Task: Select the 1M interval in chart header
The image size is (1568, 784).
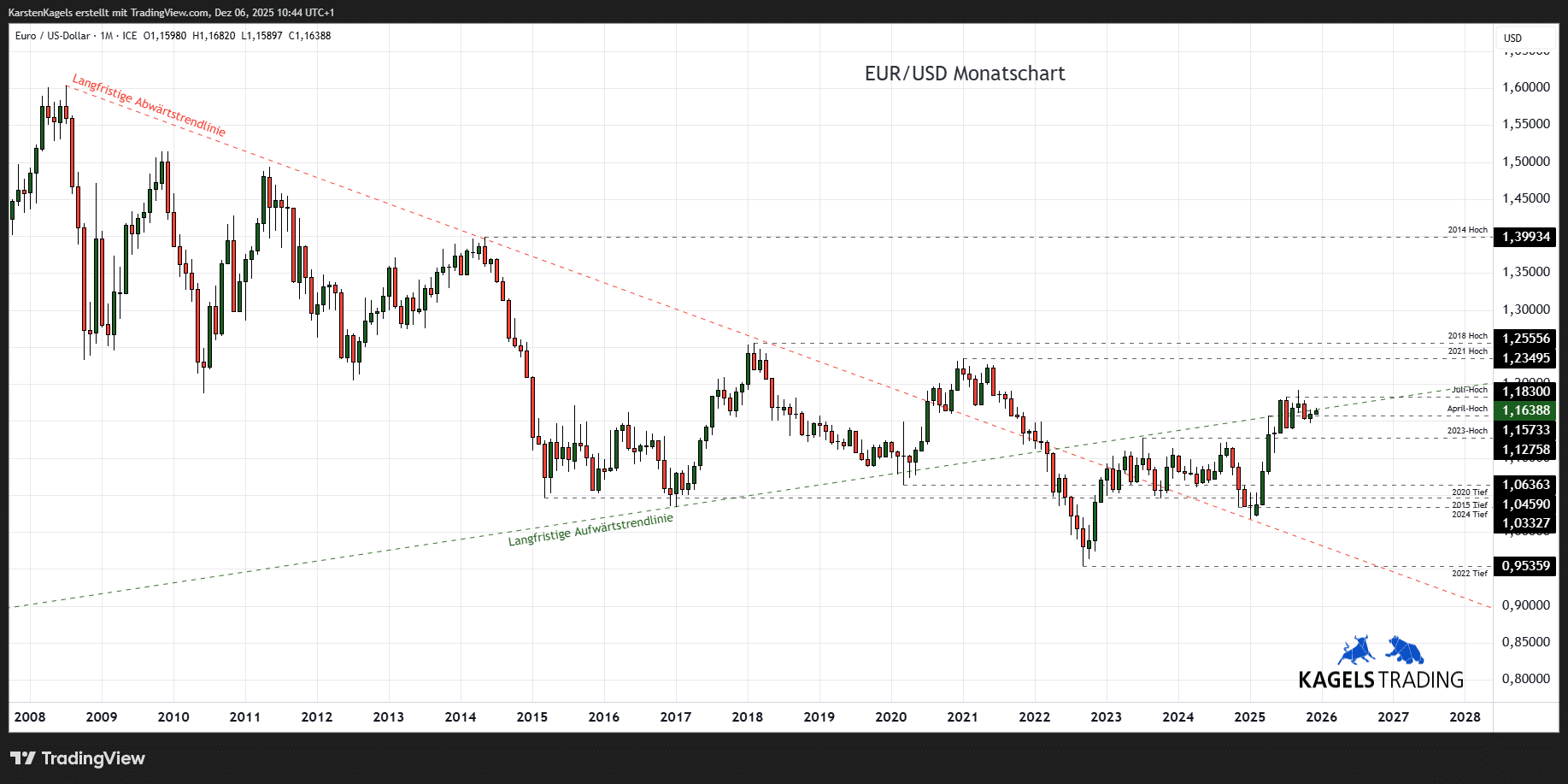Action: pyautogui.click(x=106, y=36)
